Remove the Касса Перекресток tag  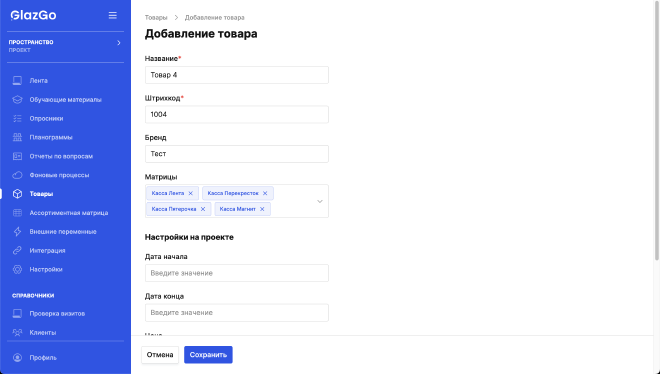point(265,193)
